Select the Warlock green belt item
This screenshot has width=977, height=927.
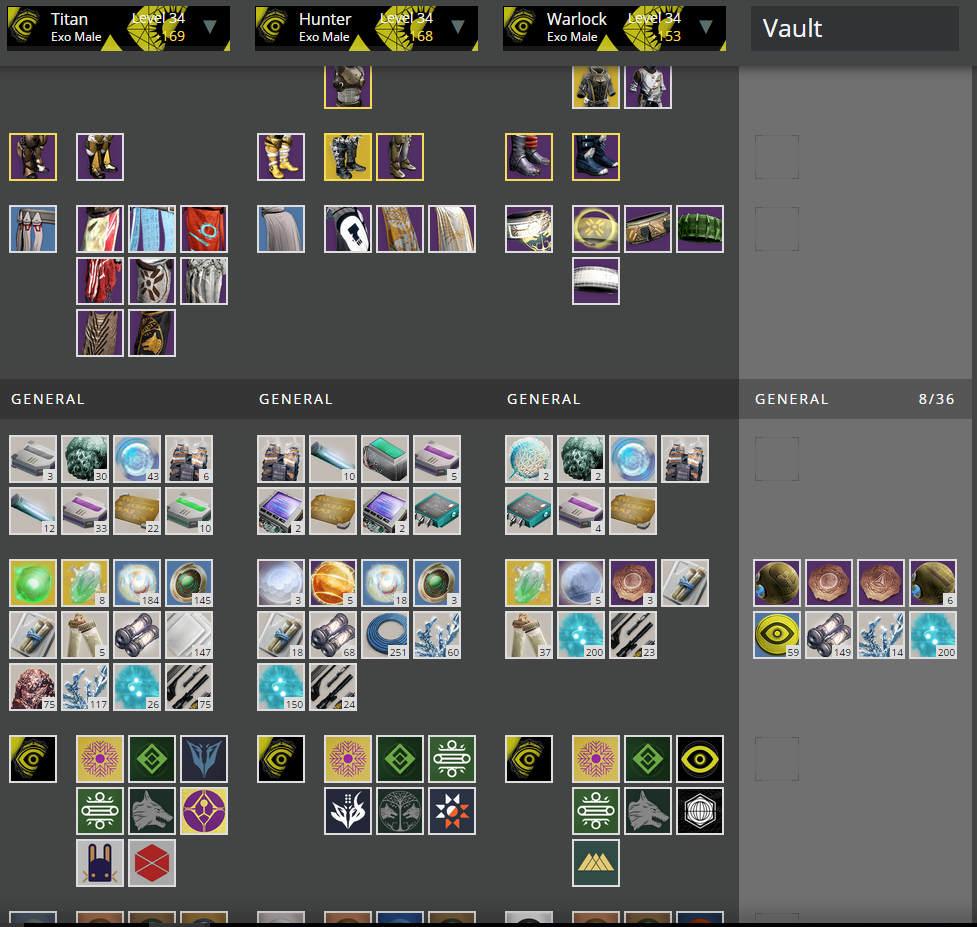[700, 229]
